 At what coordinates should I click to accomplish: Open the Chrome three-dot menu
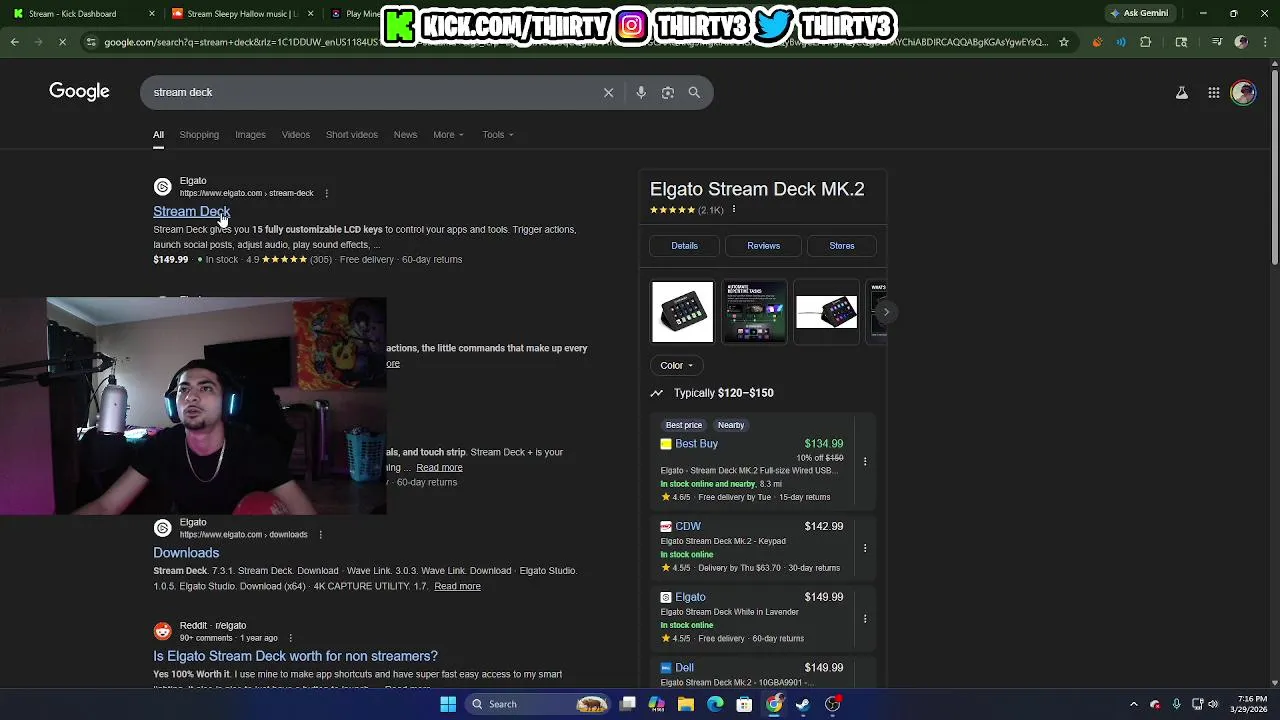point(1266,42)
